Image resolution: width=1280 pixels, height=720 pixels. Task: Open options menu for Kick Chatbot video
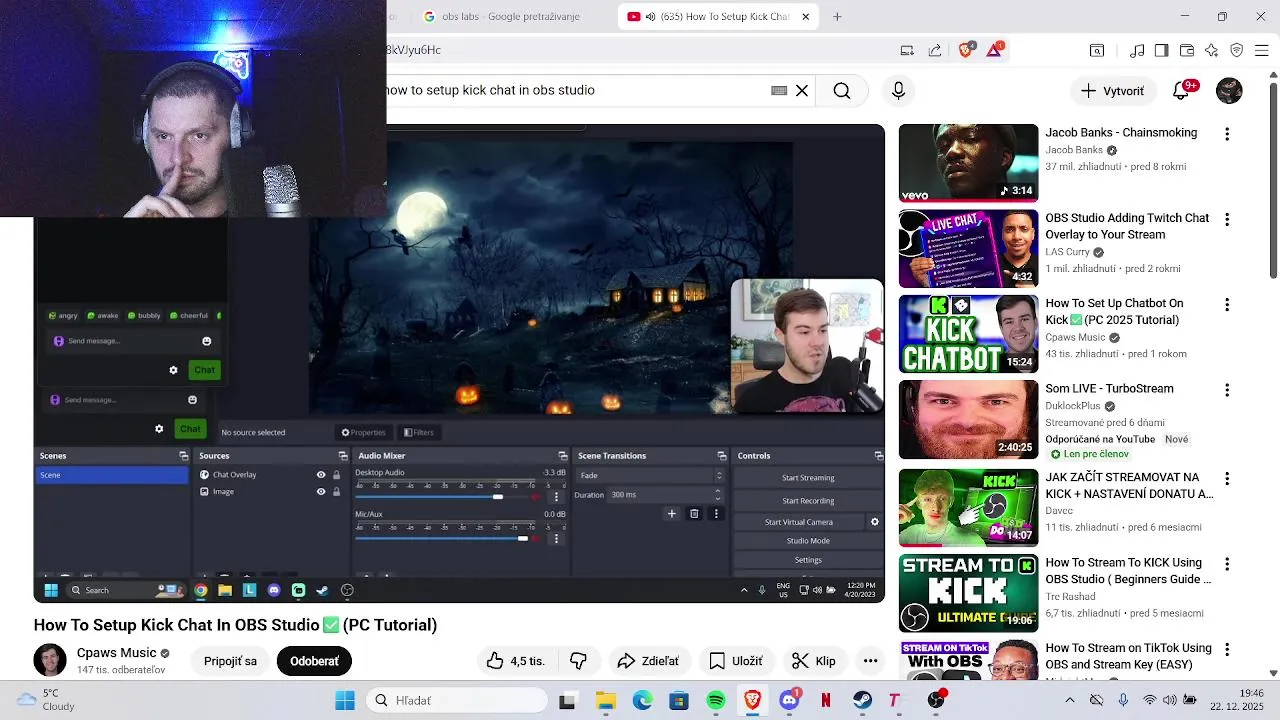(1227, 304)
